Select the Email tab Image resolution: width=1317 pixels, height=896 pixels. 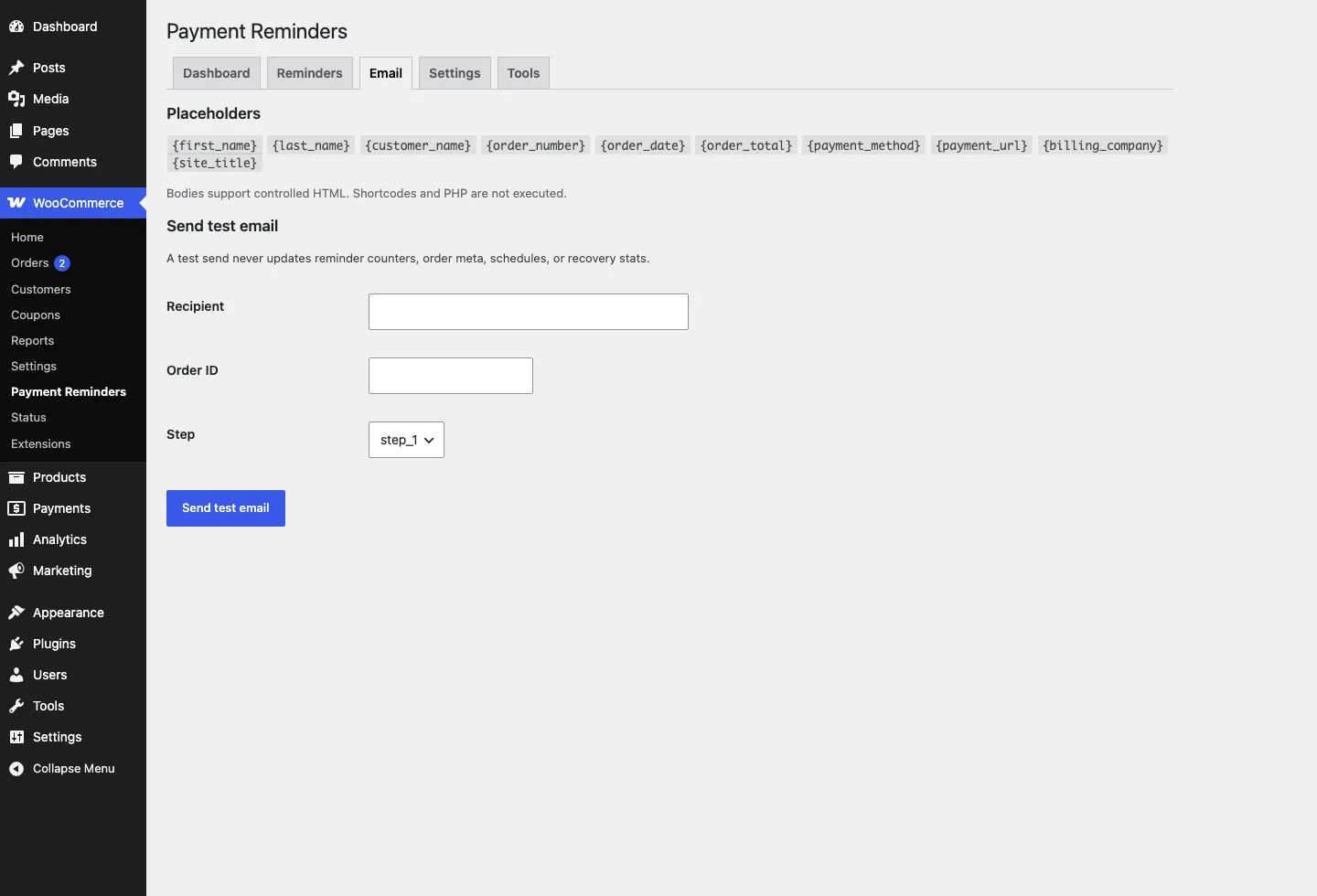pyautogui.click(x=386, y=73)
